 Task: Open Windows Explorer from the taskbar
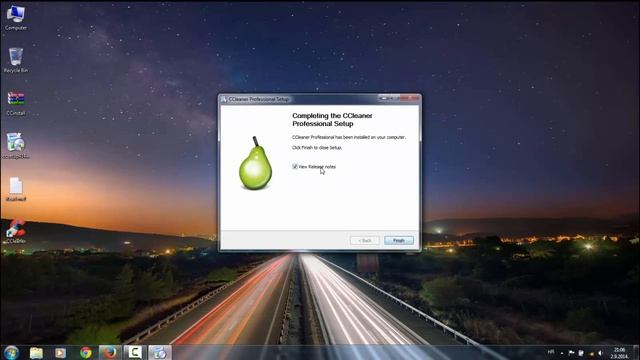36,353
